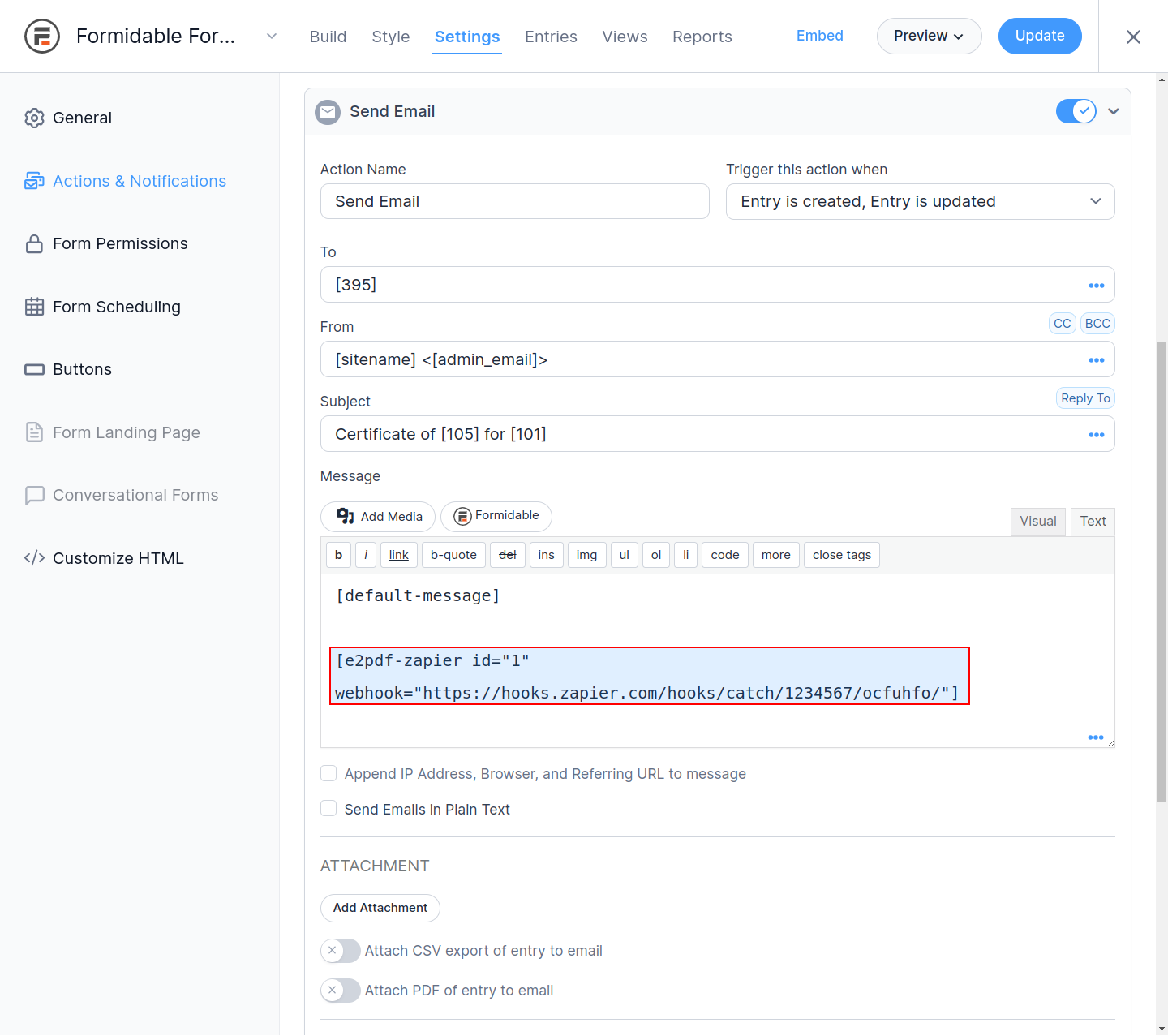
Task: Collapse the Send Email action panel
Action: (x=1114, y=111)
